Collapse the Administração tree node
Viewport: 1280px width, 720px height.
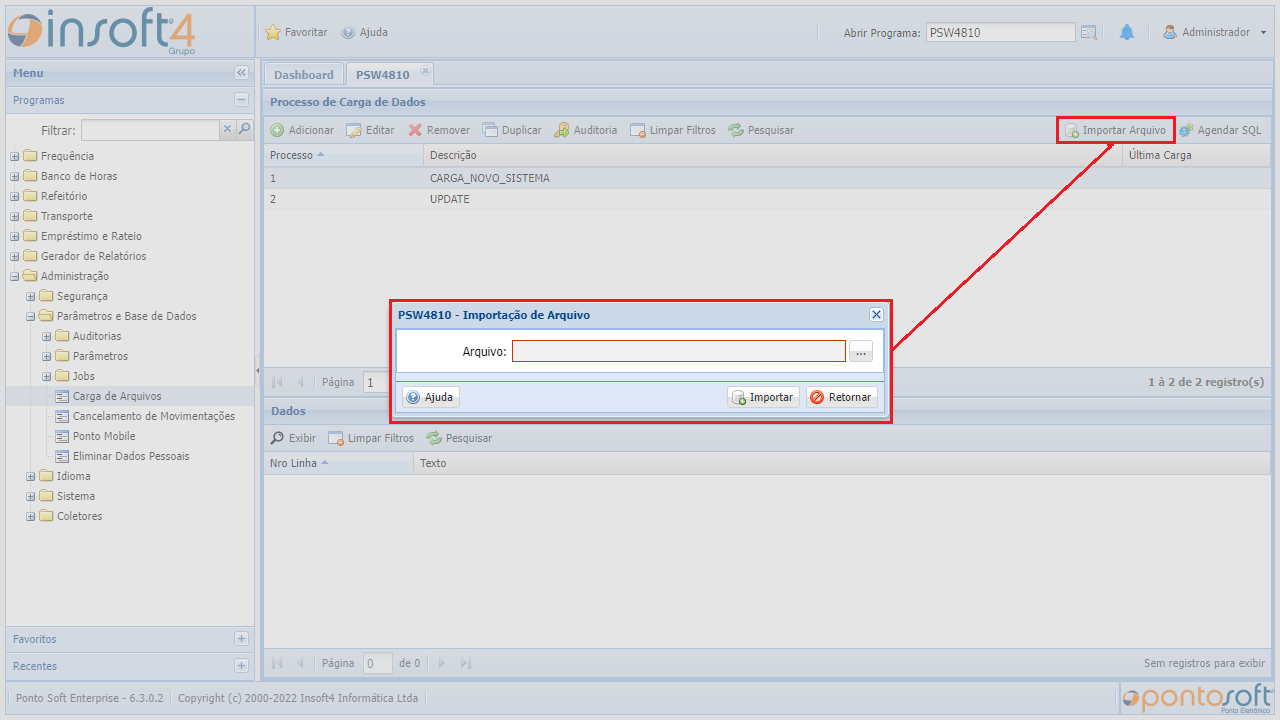click(15, 276)
